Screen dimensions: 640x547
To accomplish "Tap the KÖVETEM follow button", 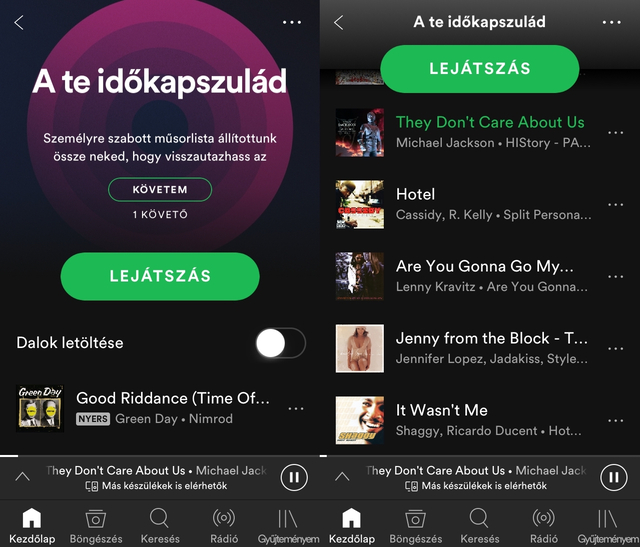I will (x=160, y=189).
